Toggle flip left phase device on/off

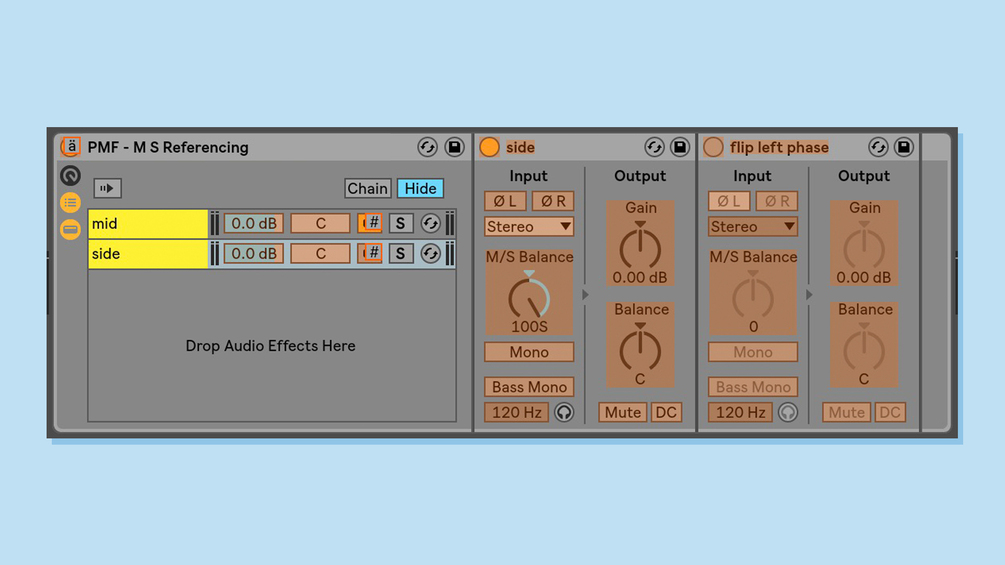tap(713, 147)
